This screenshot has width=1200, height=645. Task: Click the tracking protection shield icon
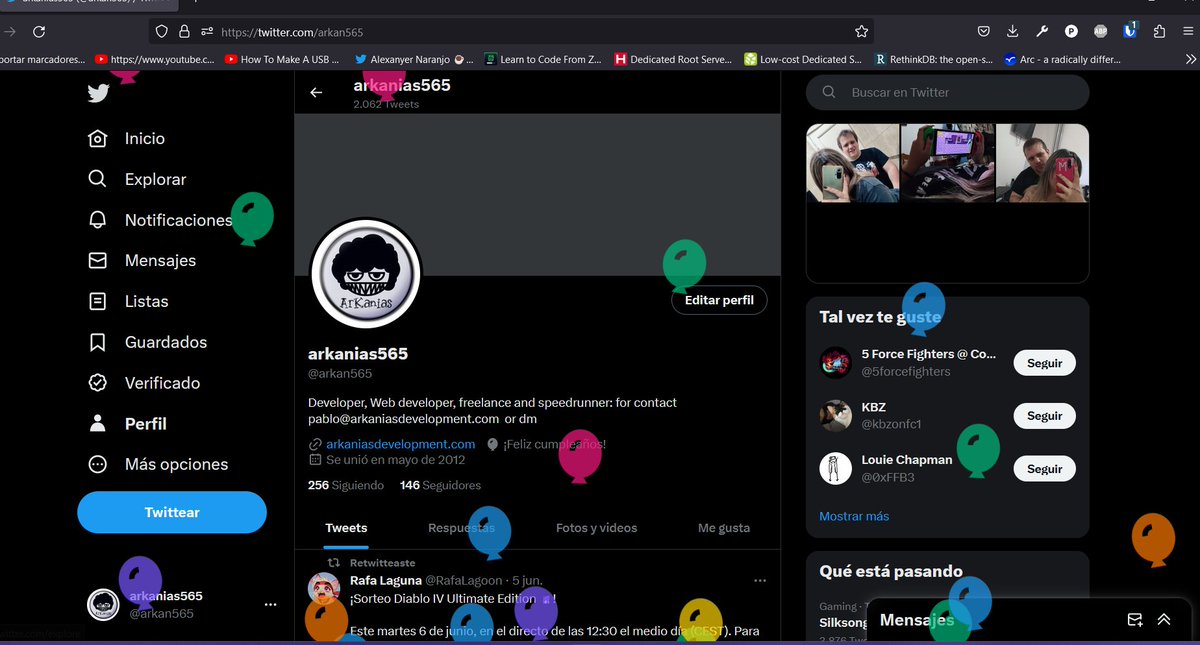pos(161,32)
